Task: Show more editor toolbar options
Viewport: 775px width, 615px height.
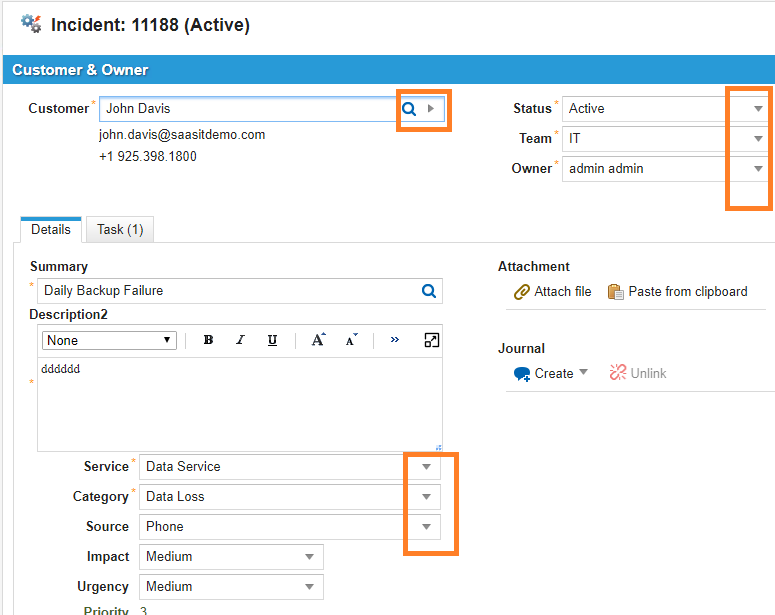Action: pyautogui.click(x=395, y=340)
